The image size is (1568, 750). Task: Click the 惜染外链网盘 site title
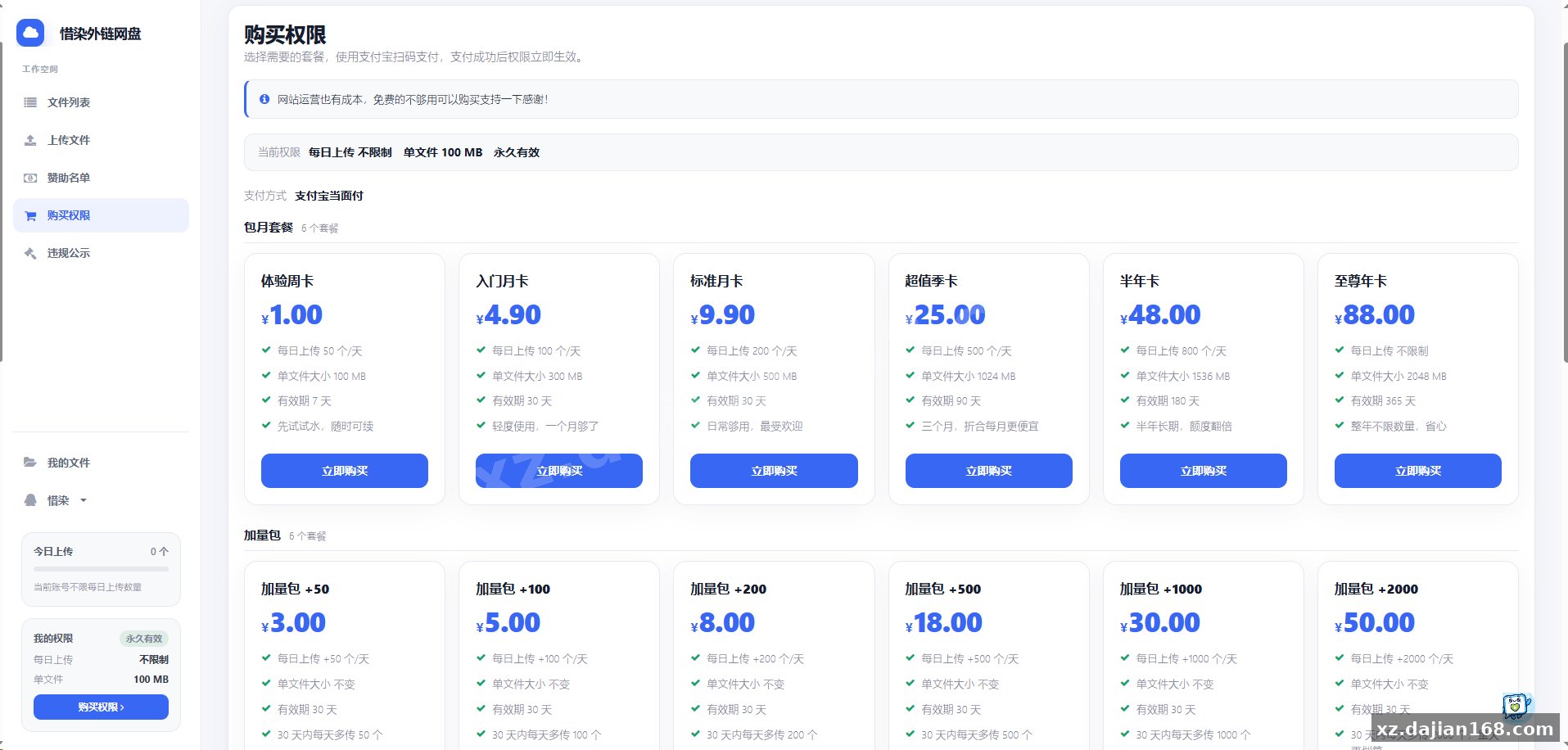pyautogui.click(x=101, y=34)
